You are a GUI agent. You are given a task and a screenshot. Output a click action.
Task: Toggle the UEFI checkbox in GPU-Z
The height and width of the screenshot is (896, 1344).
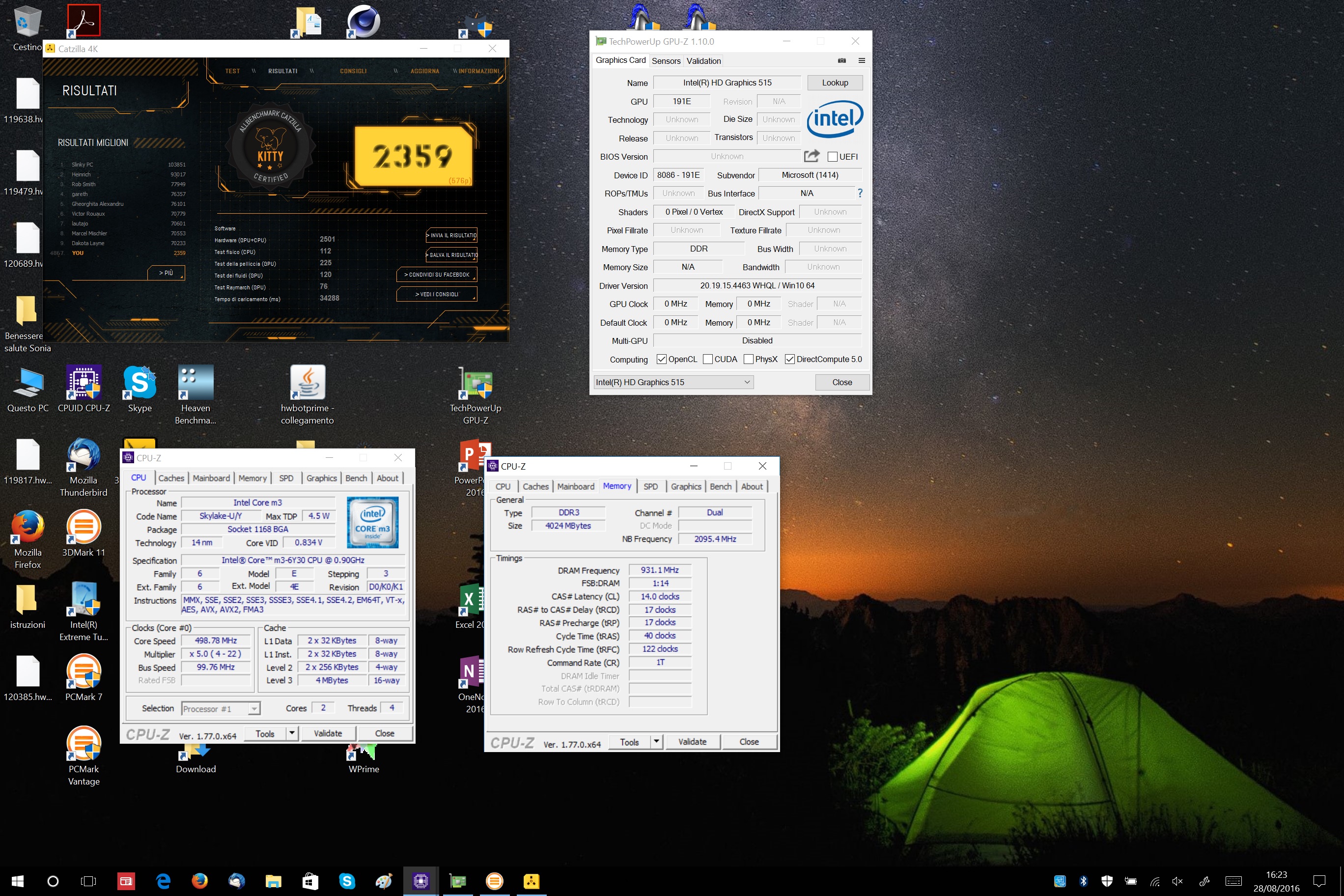[x=832, y=157]
